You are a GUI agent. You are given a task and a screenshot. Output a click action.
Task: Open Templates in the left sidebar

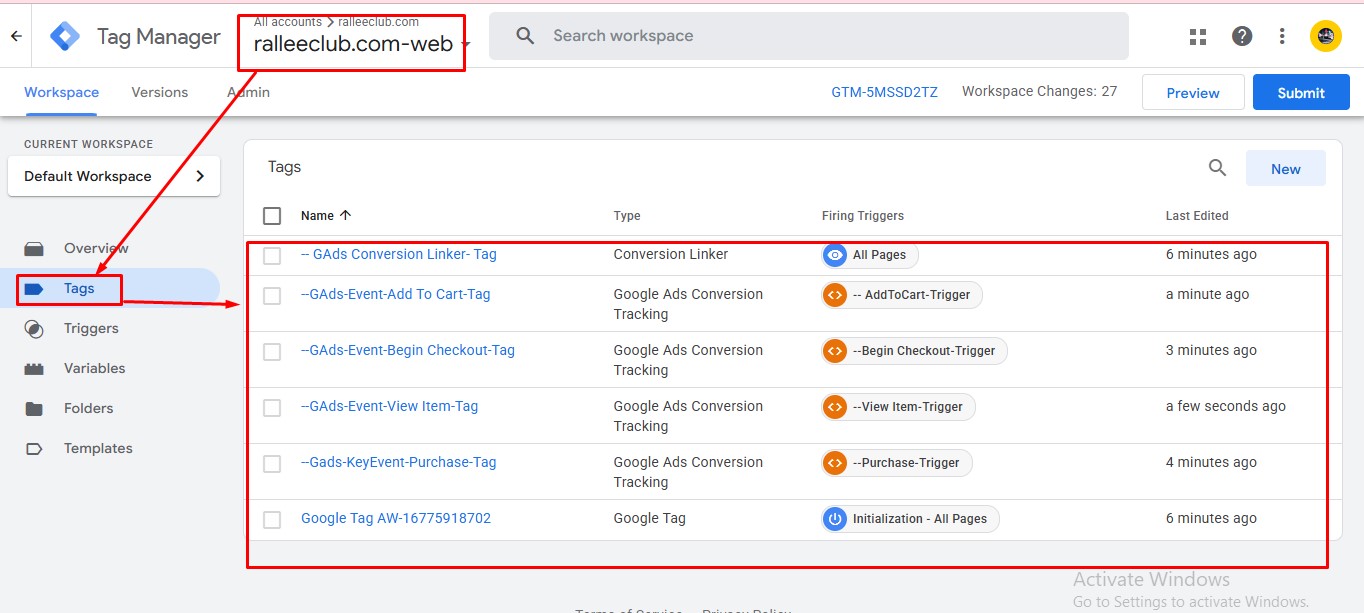[x=98, y=448]
